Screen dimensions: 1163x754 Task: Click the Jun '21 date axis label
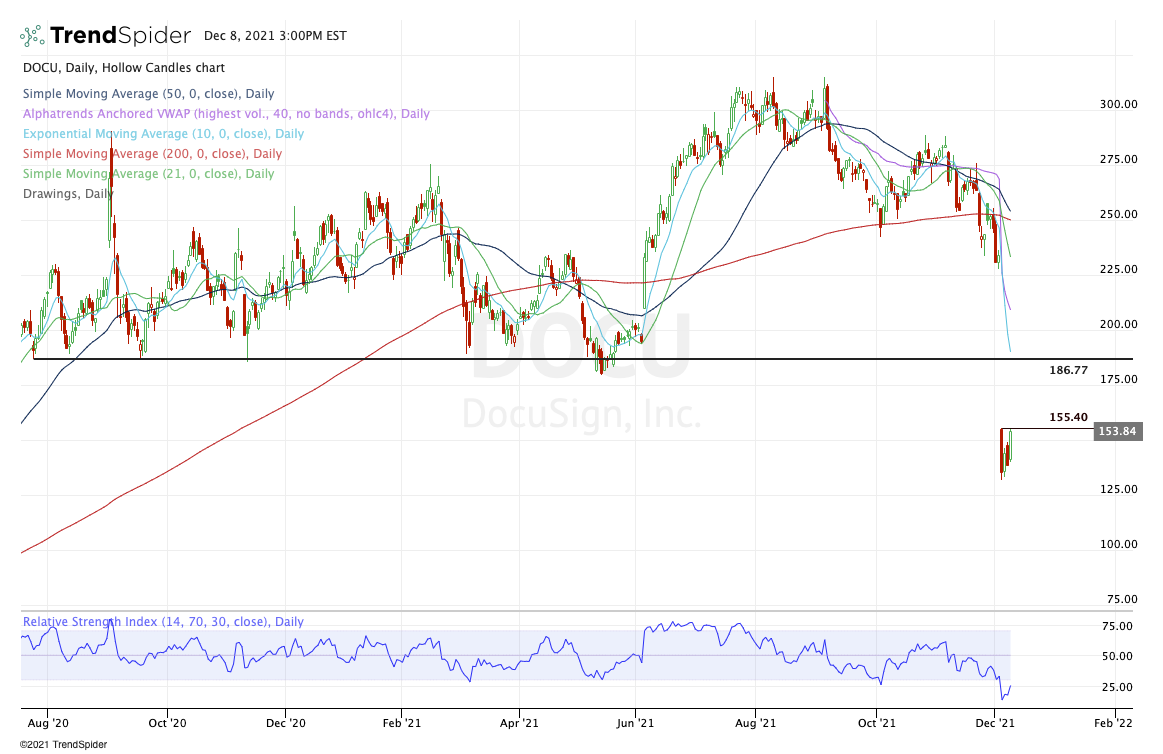click(x=636, y=723)
